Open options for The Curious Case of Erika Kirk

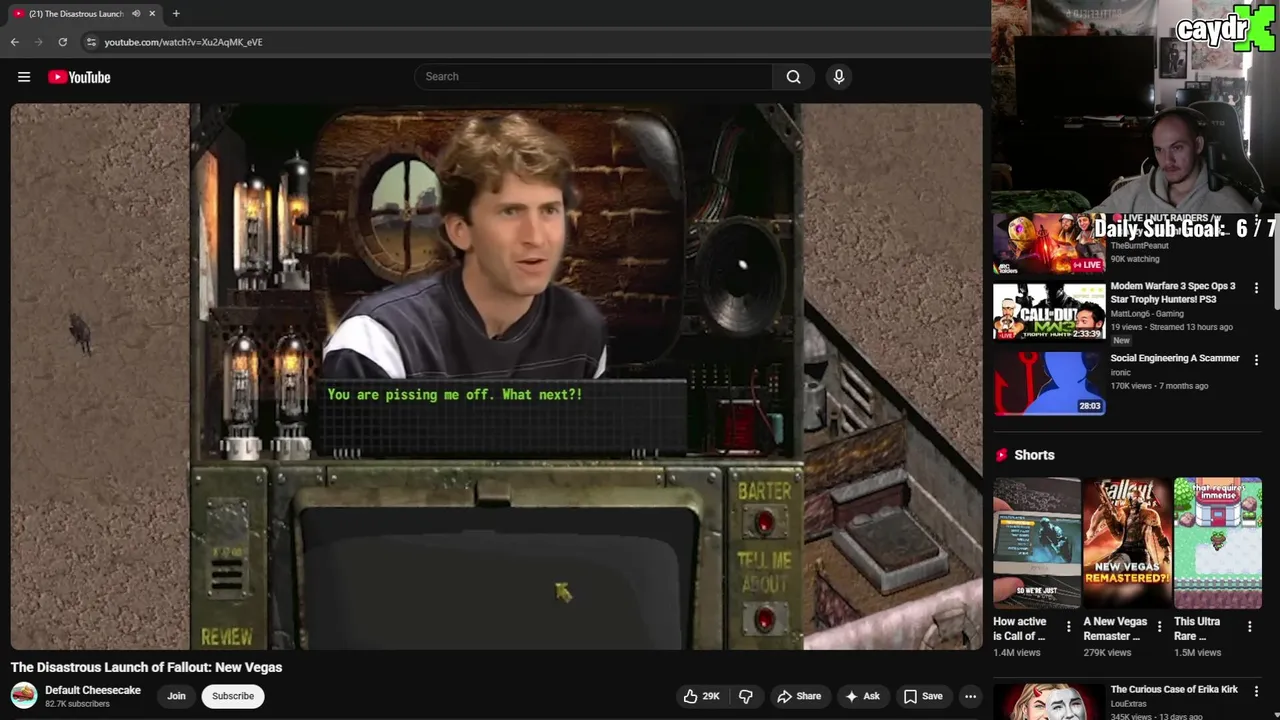coord(1256,691)
